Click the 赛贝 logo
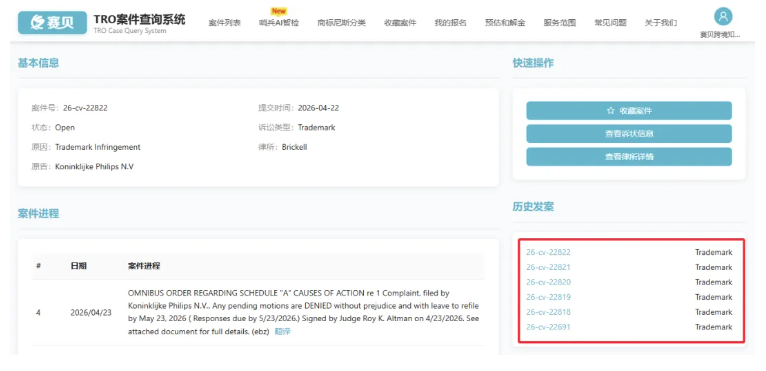The width and height of the screenshot is (766, 371). [x=52, y=22]
